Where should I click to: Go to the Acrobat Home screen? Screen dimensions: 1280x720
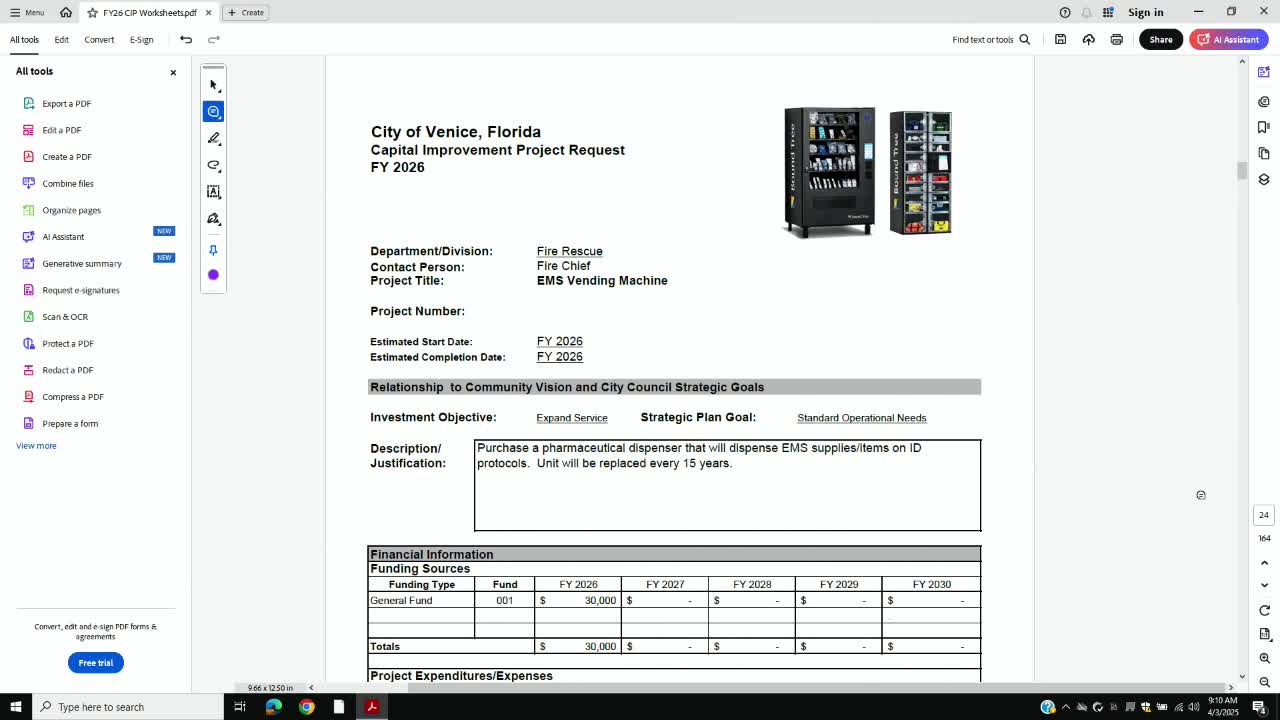tap(66, 12)
